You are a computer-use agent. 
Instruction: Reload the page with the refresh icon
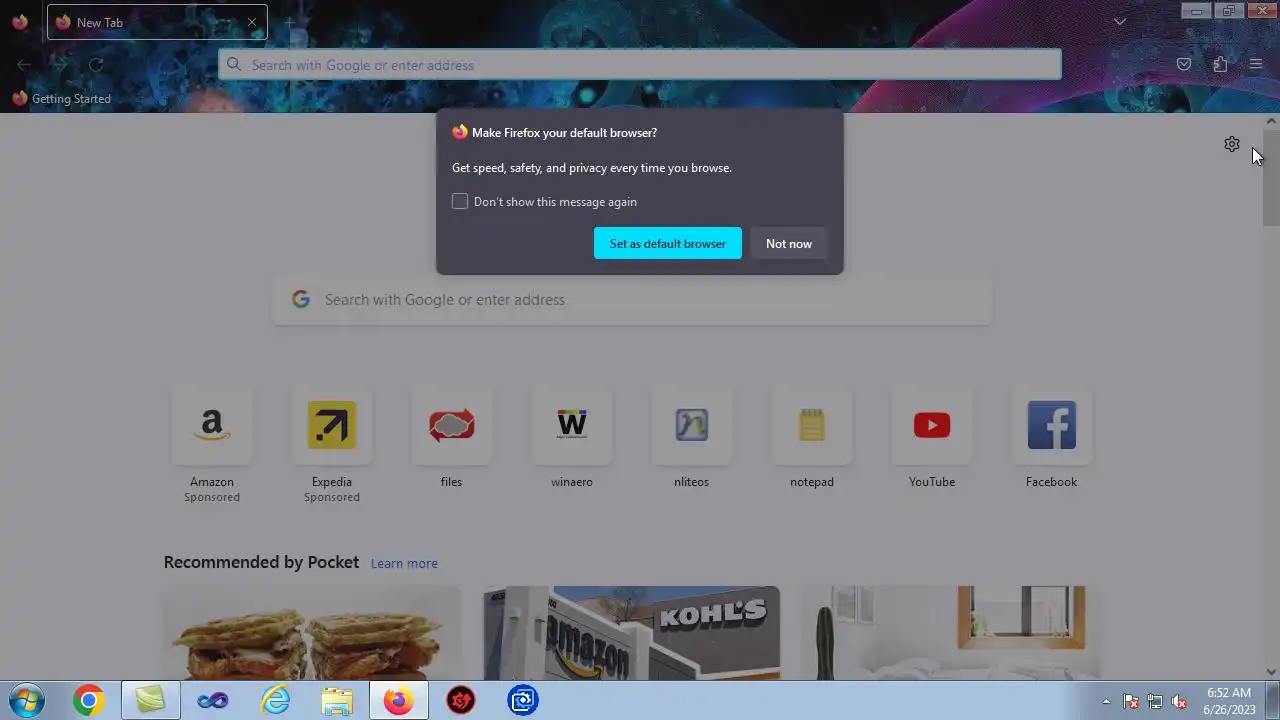point(96,65)
